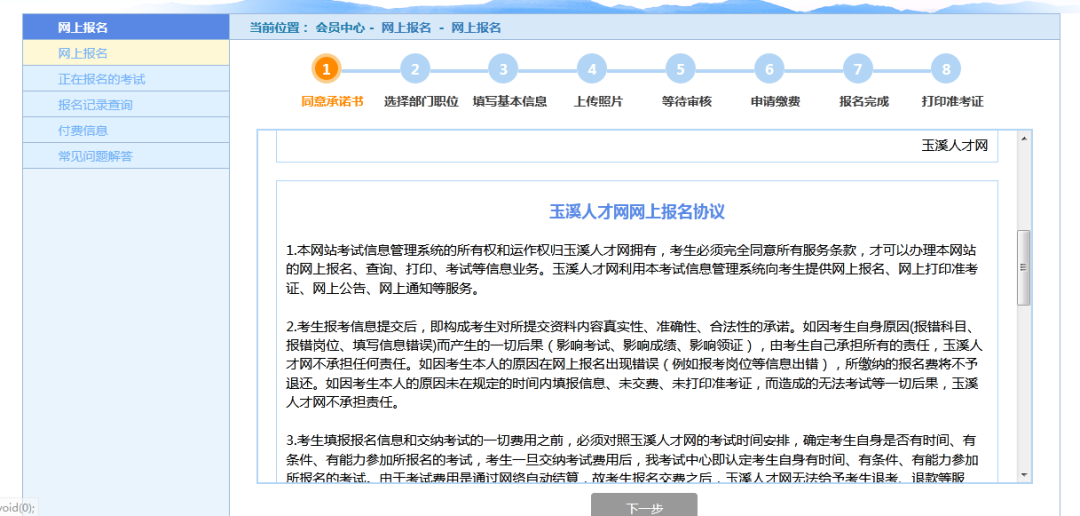Screen dimensions: 1080x516
Task: Open 正在报名的考试 in sidebar
Action: pyautogui.click(x=125, y=79)
